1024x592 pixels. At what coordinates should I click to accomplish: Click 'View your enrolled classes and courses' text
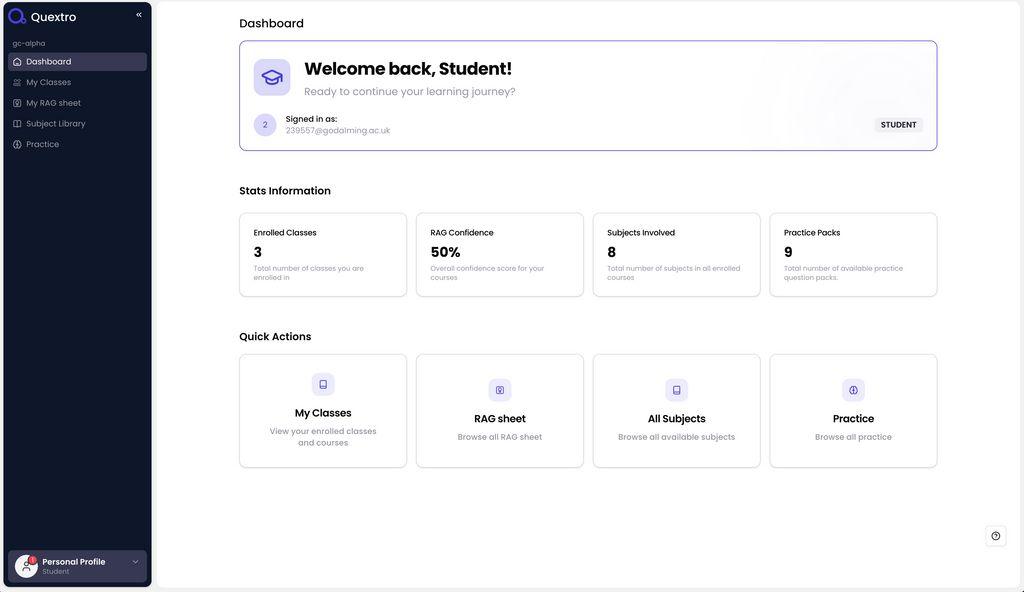tap(323, 437)
